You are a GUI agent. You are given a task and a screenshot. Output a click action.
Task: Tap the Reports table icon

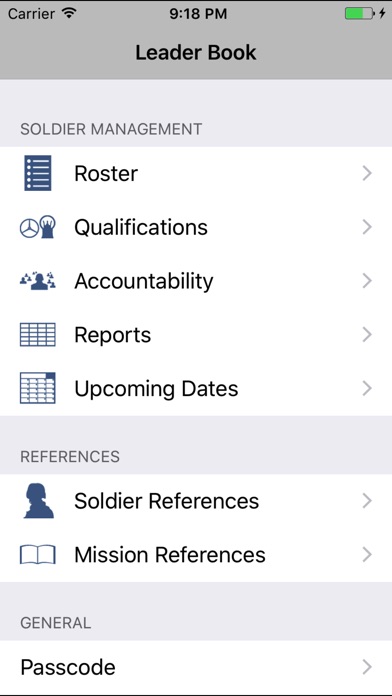click(38, 335)
